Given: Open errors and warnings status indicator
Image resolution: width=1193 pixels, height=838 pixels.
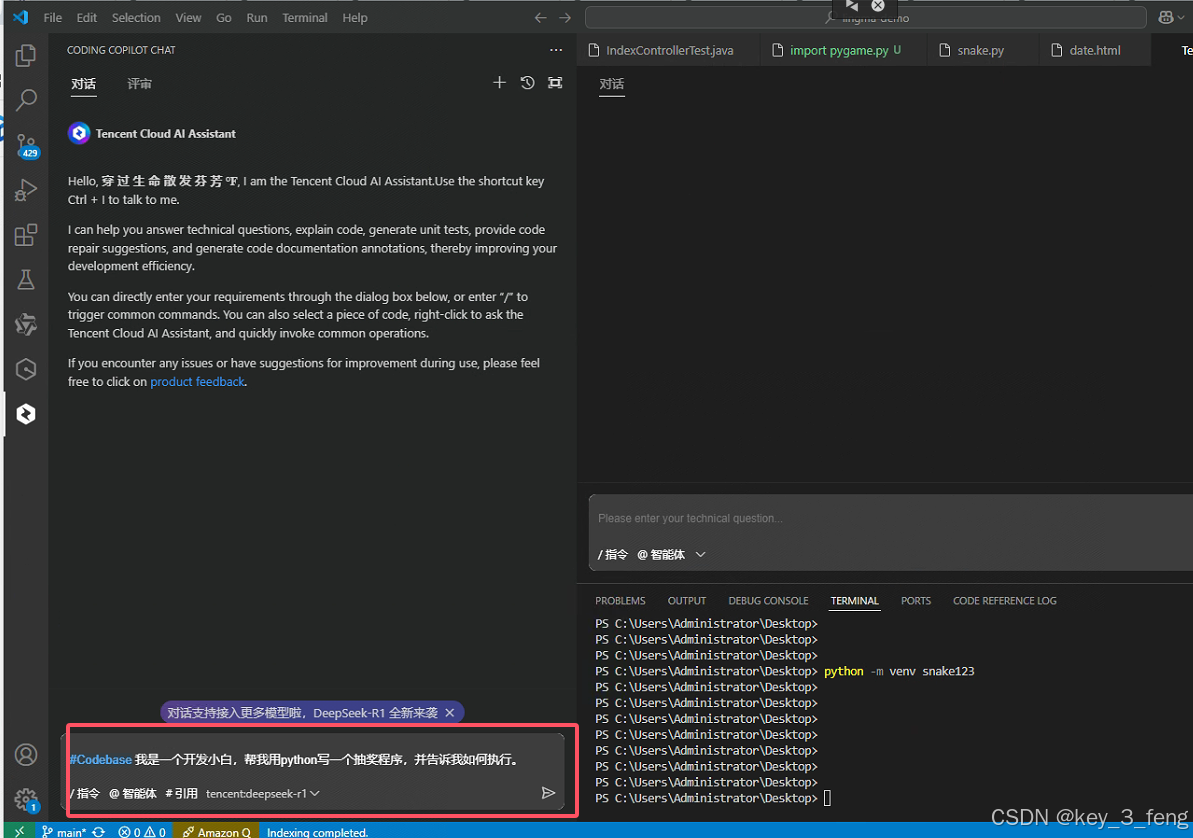Looking at the screenshot, I should coord(142,832).
